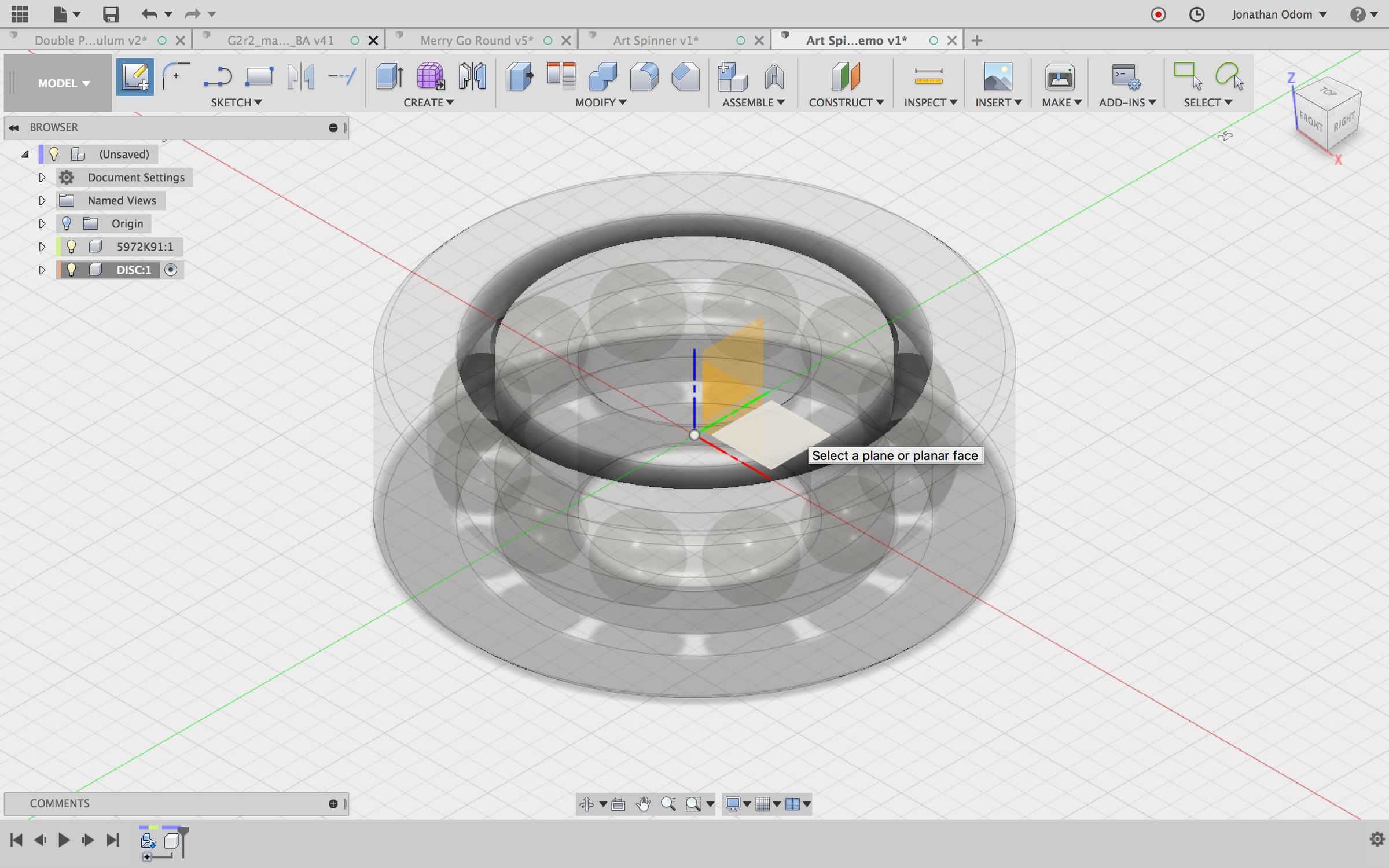The image size is (1389, 868).
Task: Open the Pan hand tool
Action: [x=643, y=804]
